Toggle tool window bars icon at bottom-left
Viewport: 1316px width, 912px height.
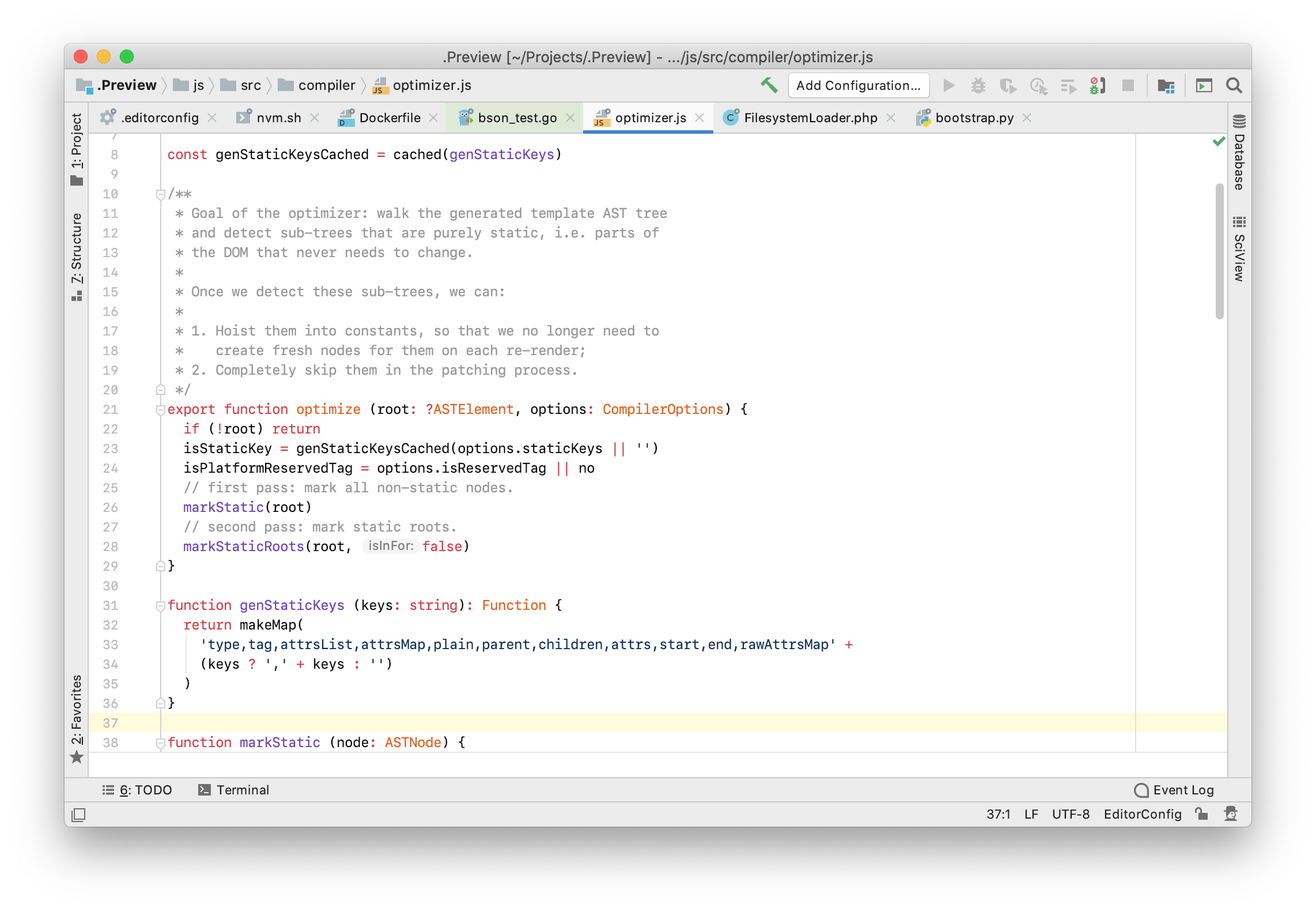click(x=78, y=815)
